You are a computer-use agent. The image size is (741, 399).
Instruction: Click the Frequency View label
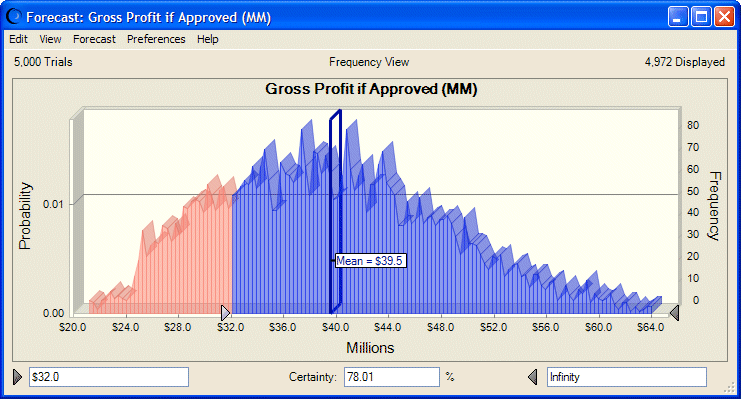(369, 62)
